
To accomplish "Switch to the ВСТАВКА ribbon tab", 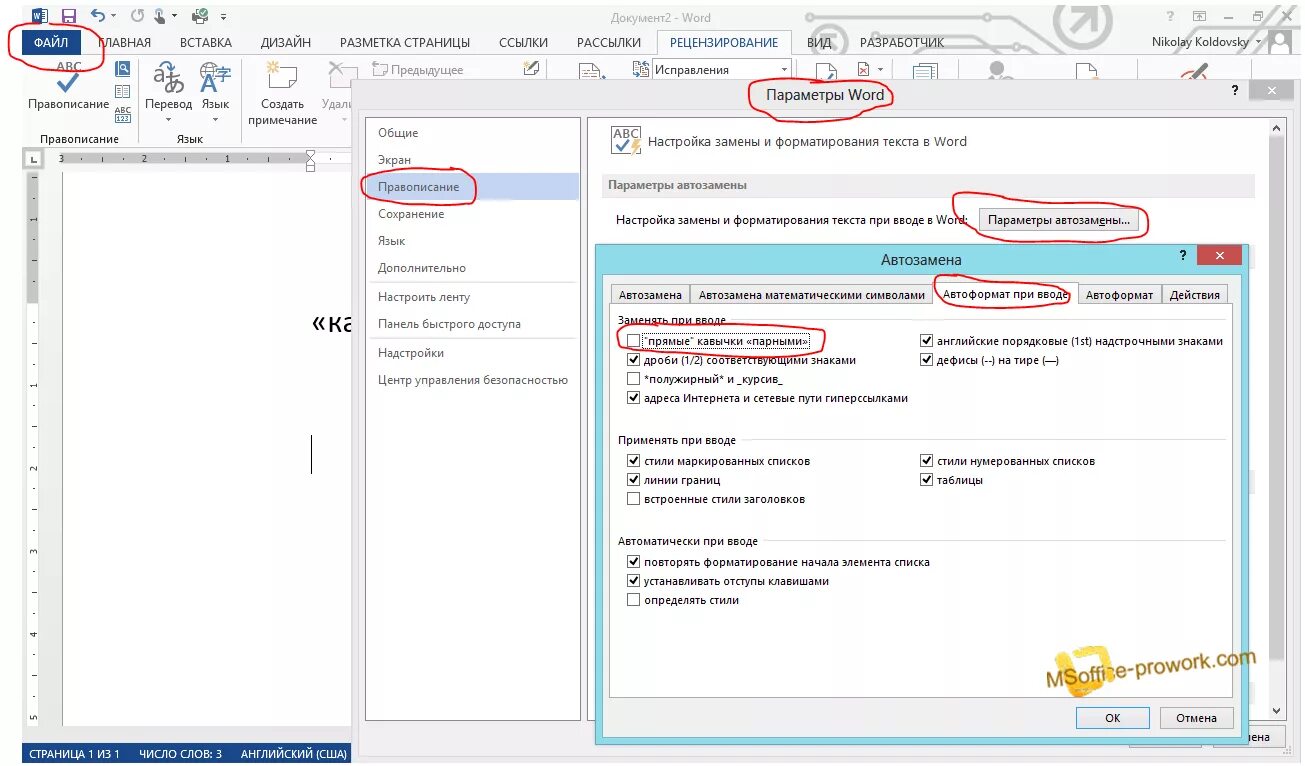I will 206,43.
